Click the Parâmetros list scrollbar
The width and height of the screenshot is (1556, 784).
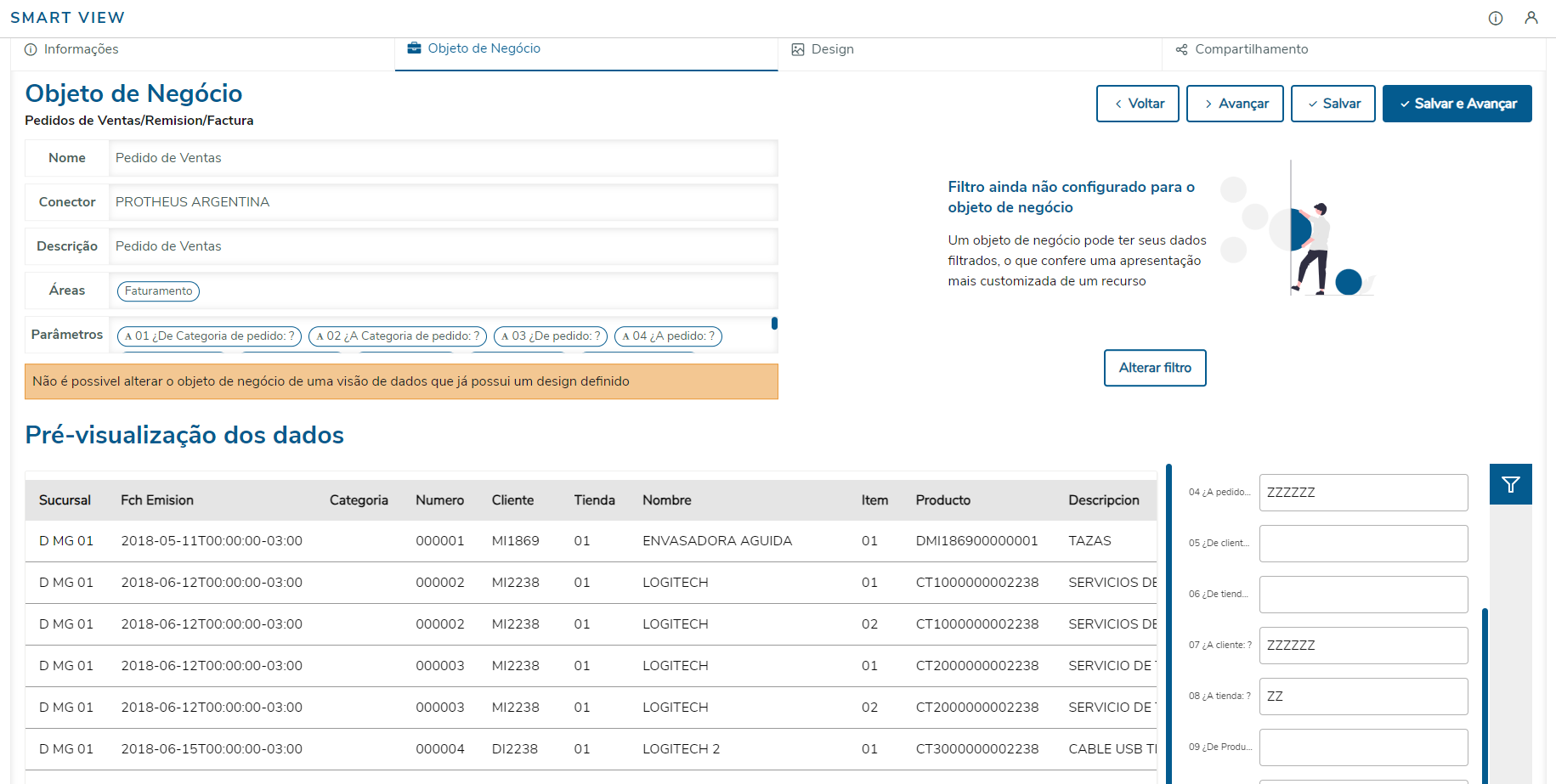click(x=774, y=324)
